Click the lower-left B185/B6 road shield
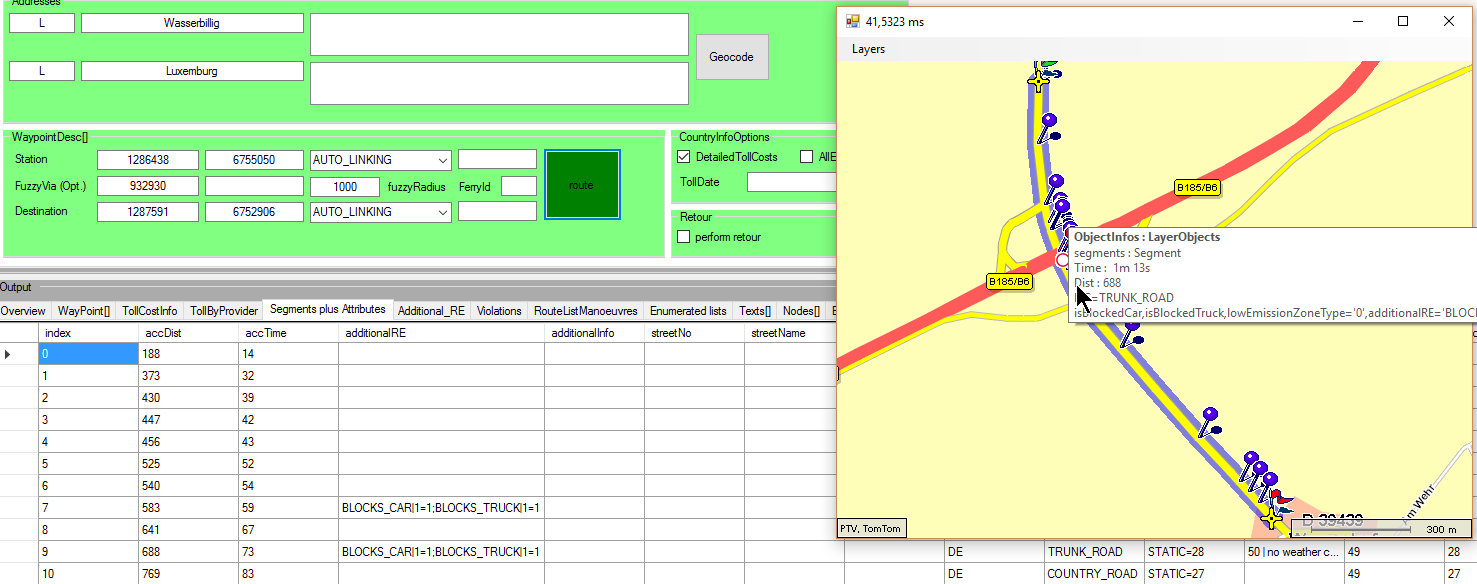Viewport: 1477px width, 584px height. pos(1009,282)
